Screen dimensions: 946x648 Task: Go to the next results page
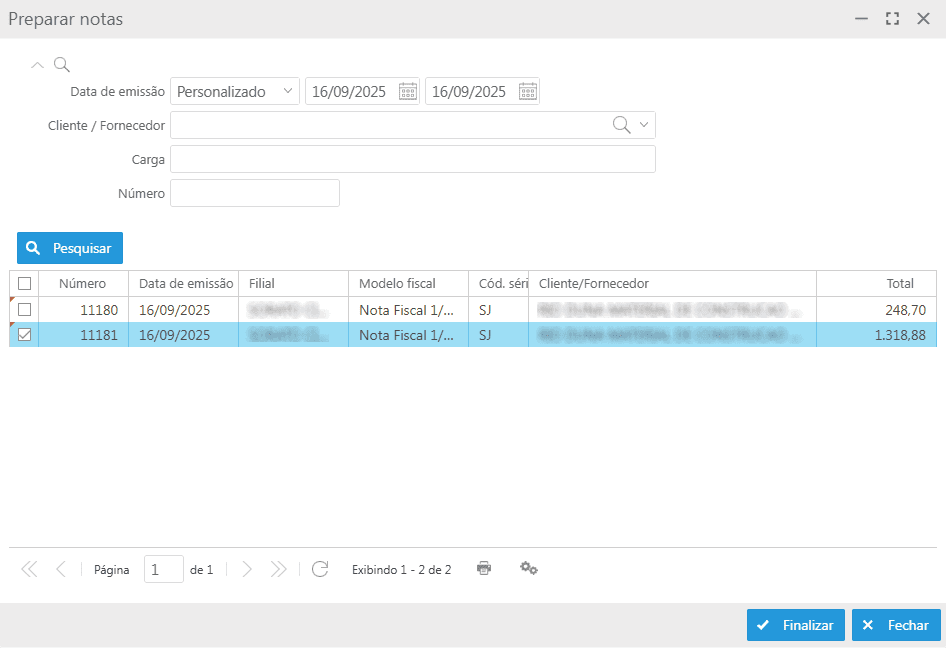247,569
